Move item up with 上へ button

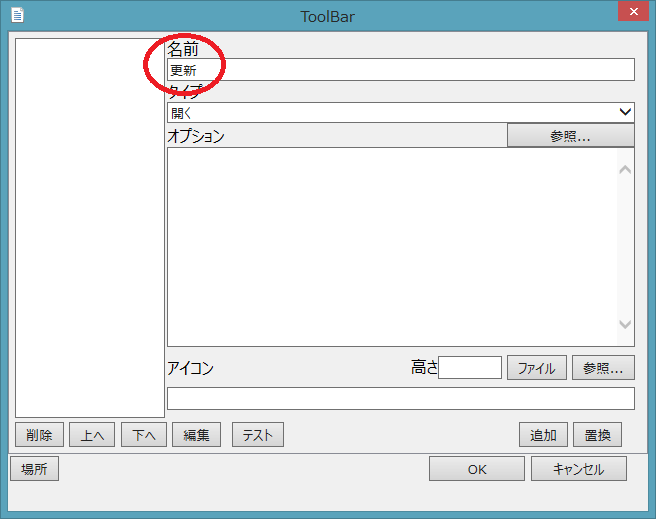(92, 435)
